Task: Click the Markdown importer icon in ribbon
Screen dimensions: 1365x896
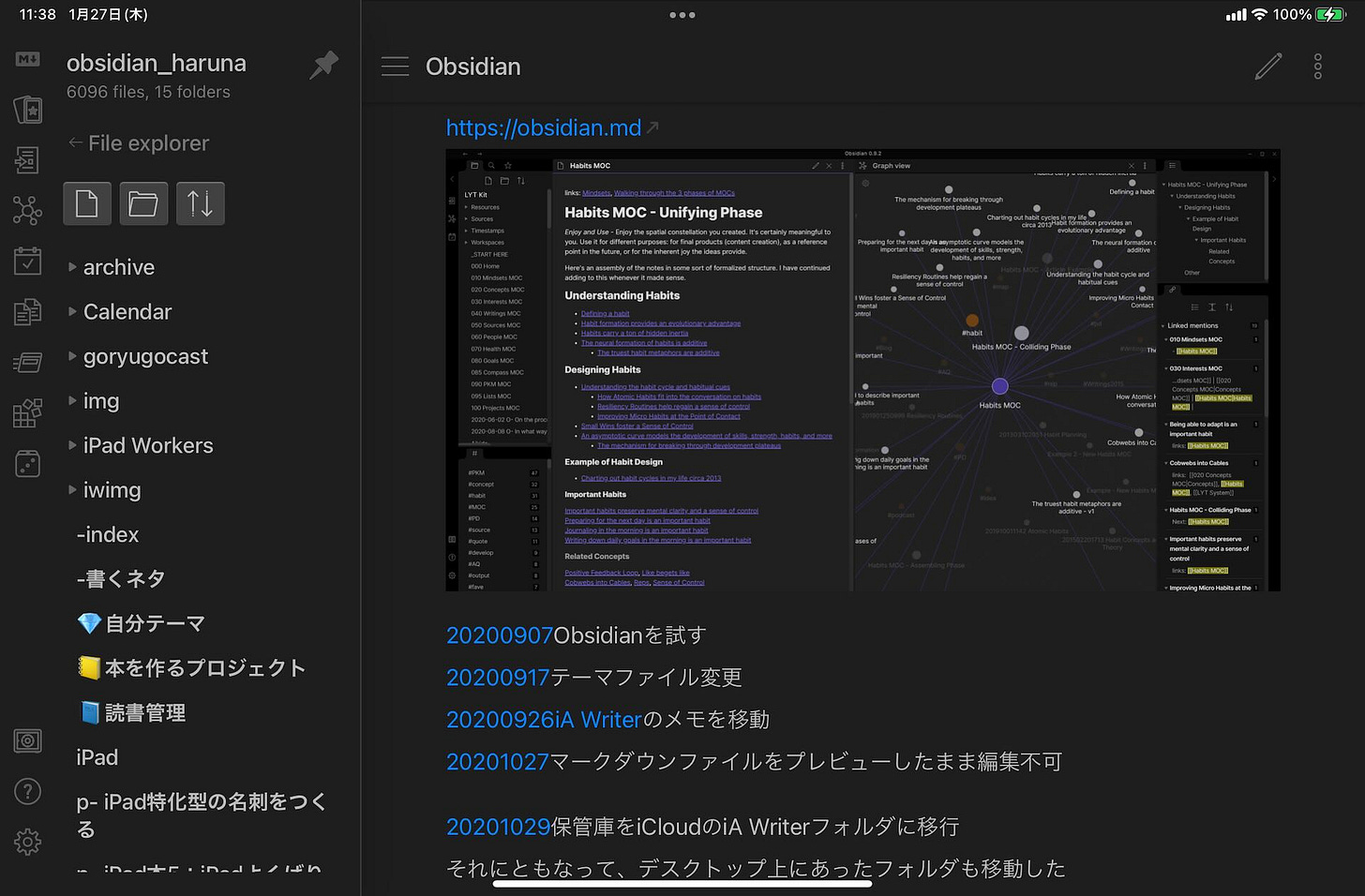Action: [27, 59]
